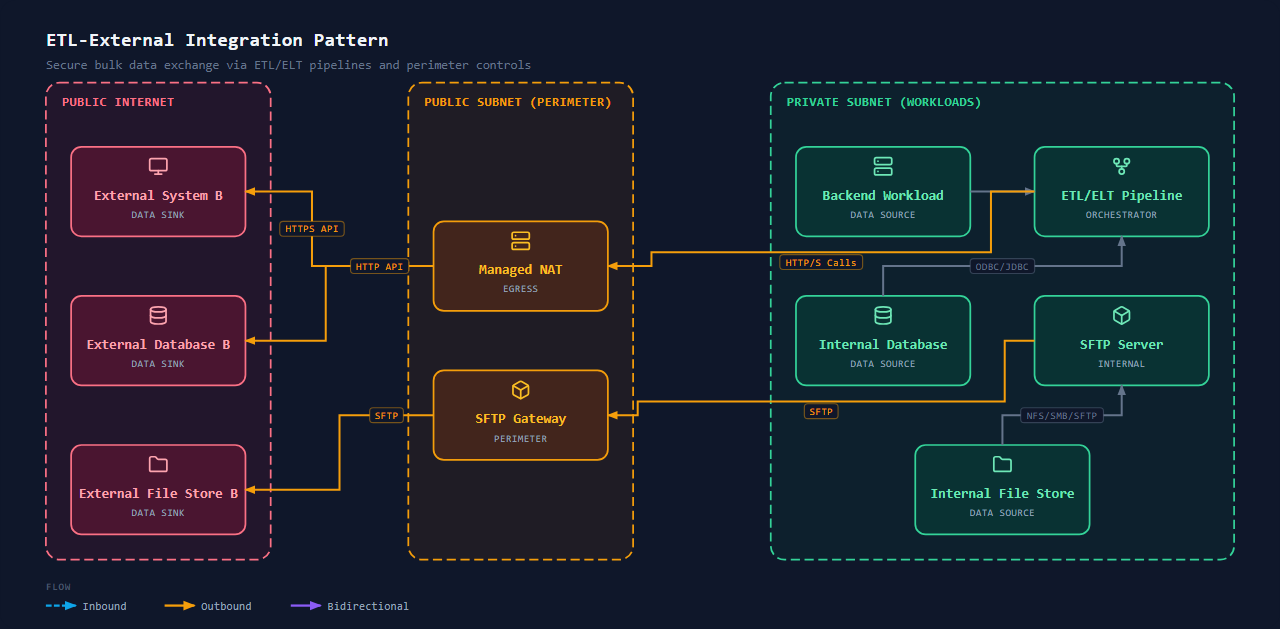
Task: Click the monitor icon in External System B
Action: point(158,166)
